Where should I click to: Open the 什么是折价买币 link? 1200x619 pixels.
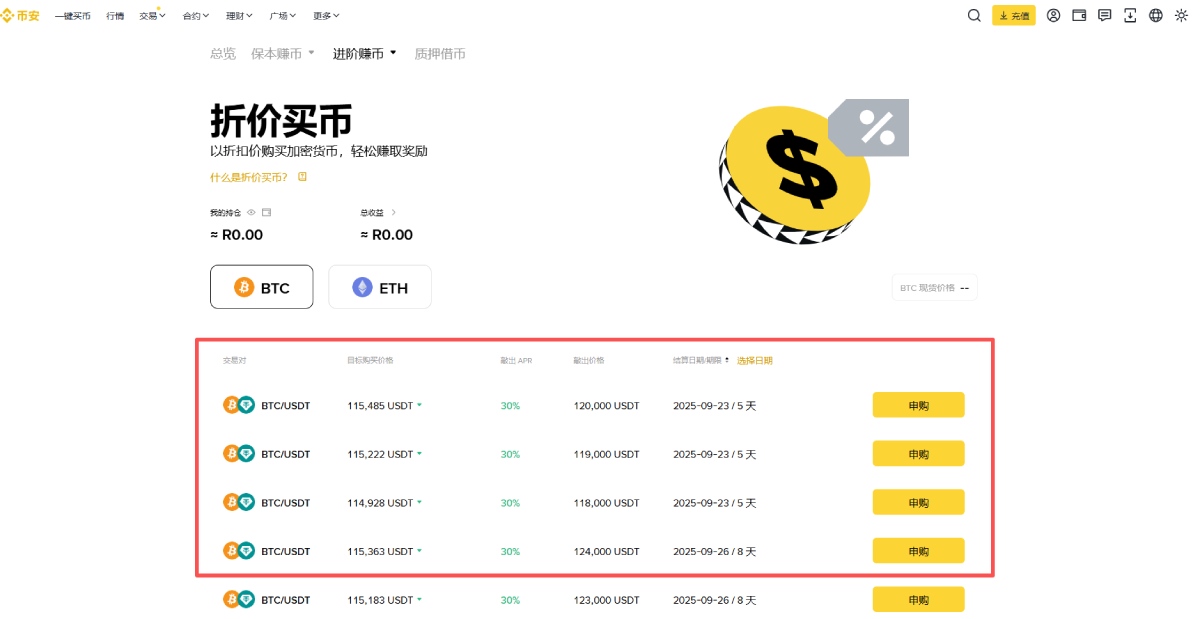point(250,176)
